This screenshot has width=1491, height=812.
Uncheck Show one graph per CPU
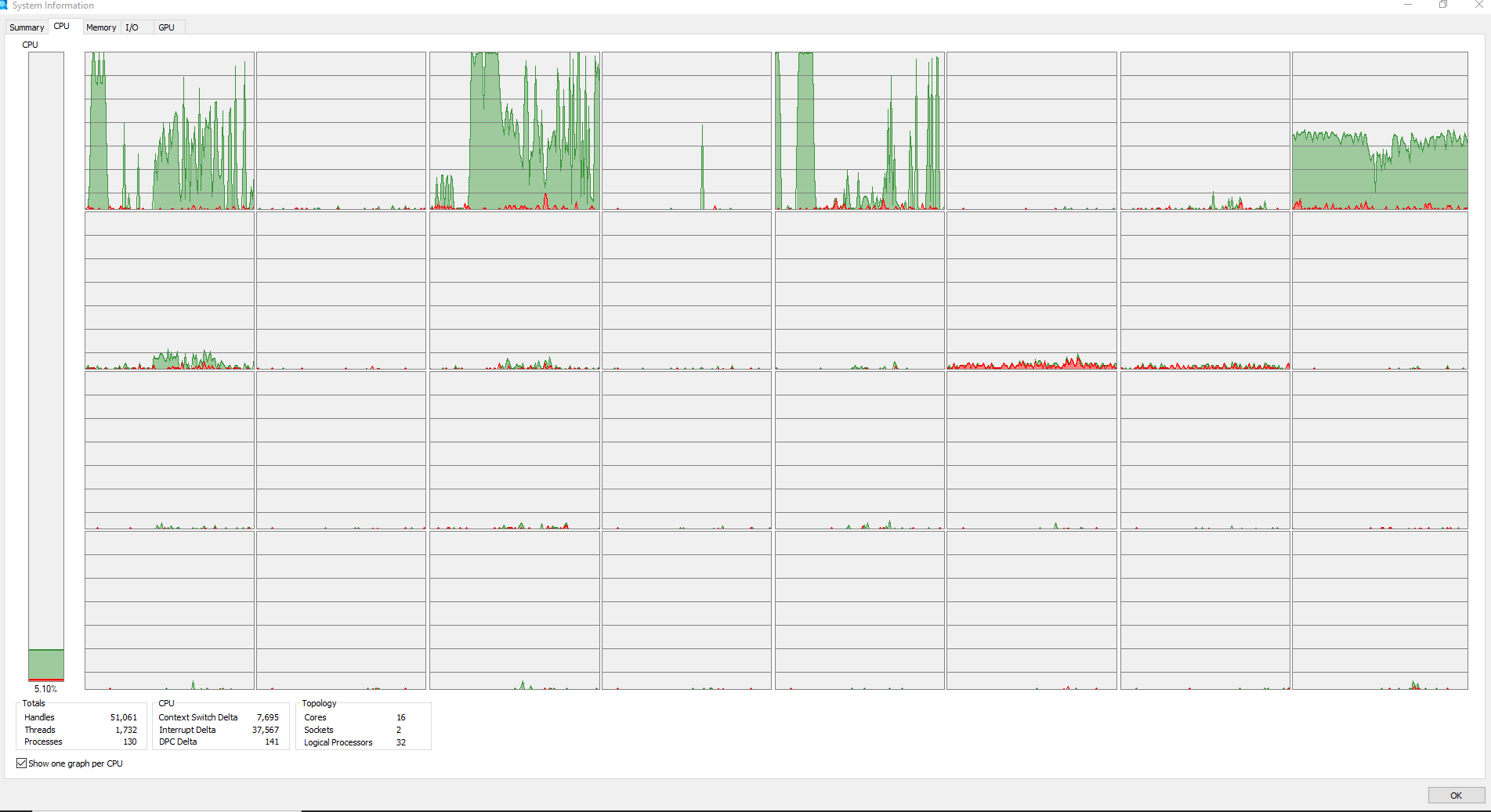(22, 763)
